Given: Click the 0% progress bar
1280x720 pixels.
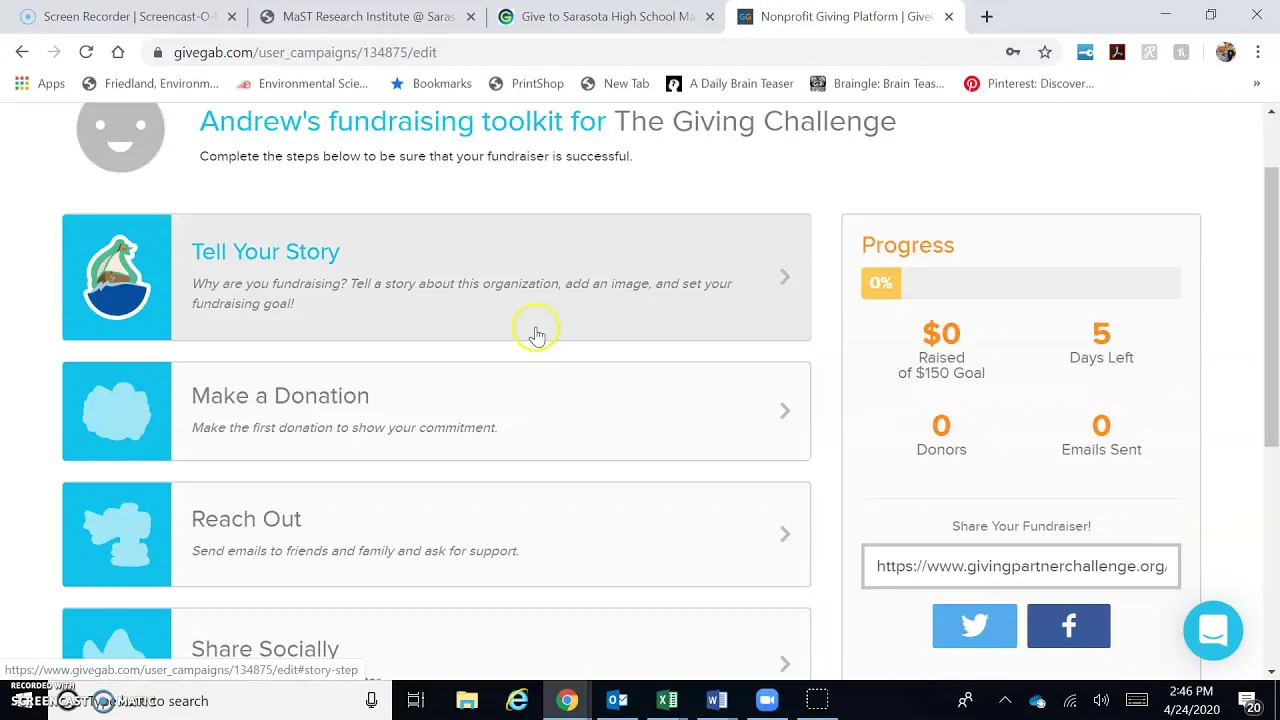Looking at the screenshot, I should (x=1021, y=283).
